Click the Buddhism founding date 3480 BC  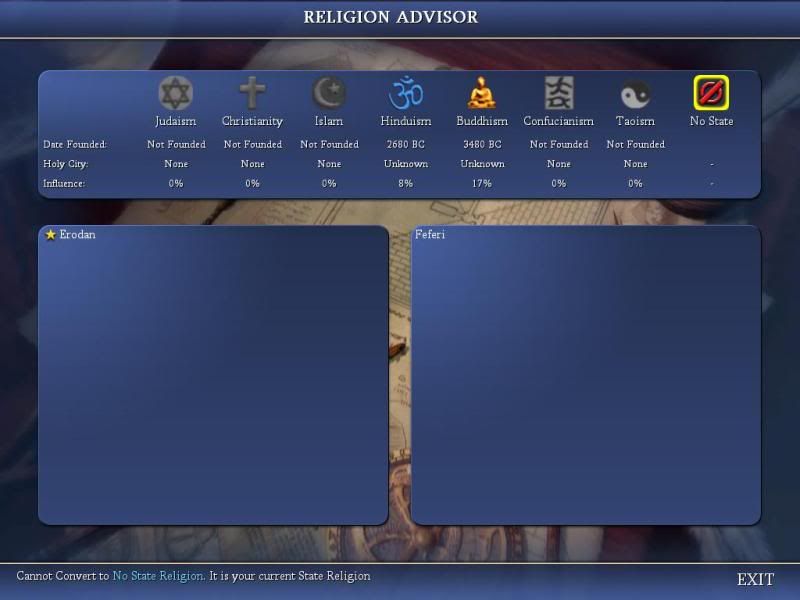pos(482,145)
